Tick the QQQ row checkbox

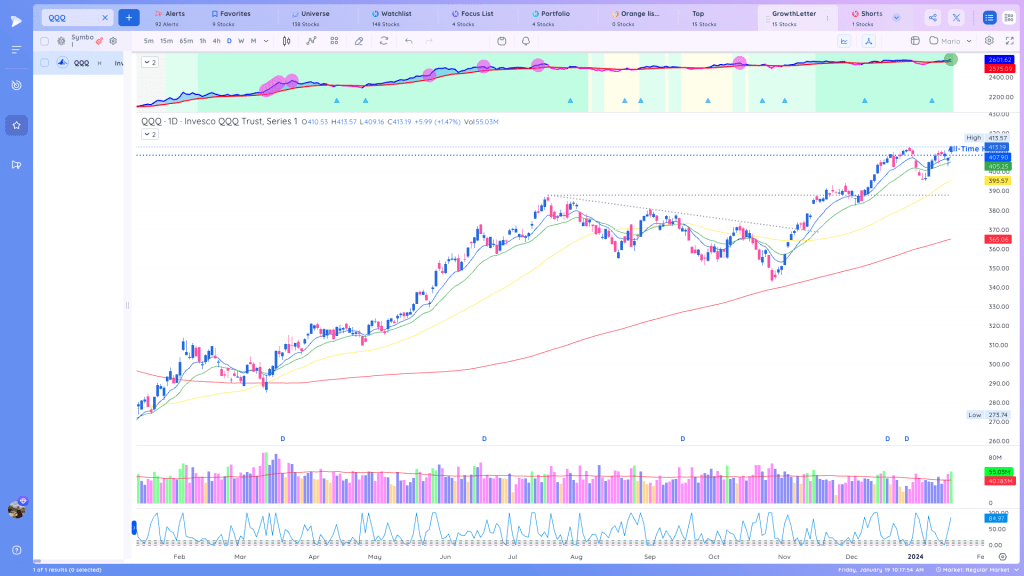44,63
